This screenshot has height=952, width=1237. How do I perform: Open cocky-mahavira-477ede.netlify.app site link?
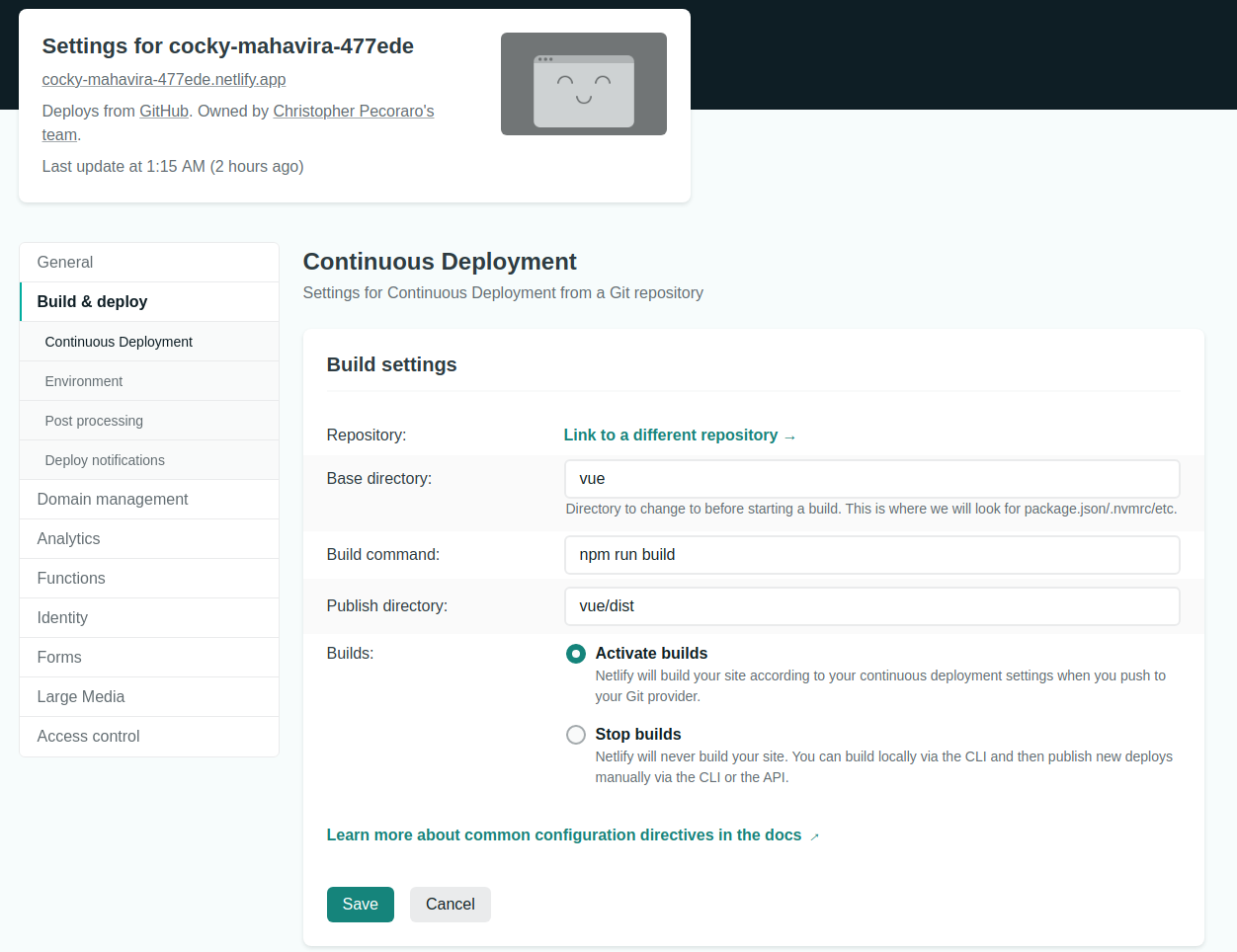click(164, 79)
